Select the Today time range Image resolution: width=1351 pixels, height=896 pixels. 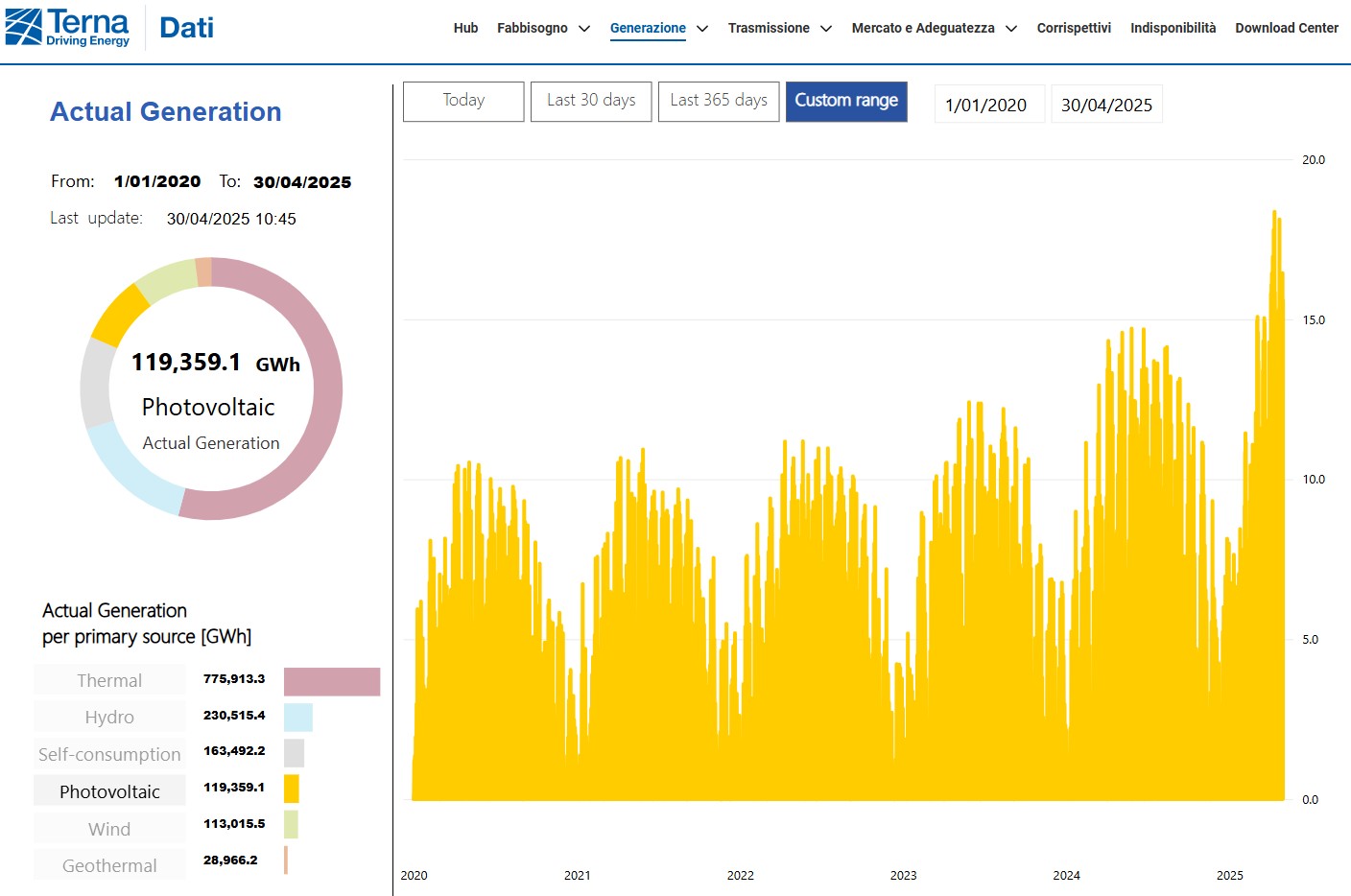(463, 101)
